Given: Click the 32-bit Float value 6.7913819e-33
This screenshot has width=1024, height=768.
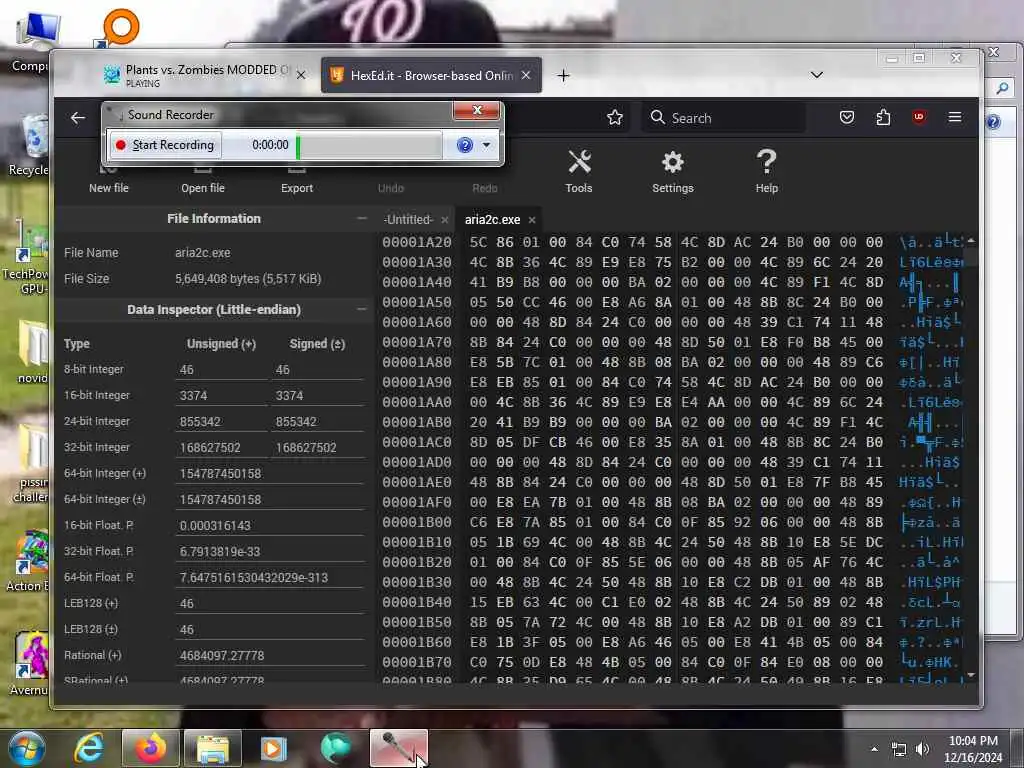Looking at the screenshot, I should pos(269,552).
